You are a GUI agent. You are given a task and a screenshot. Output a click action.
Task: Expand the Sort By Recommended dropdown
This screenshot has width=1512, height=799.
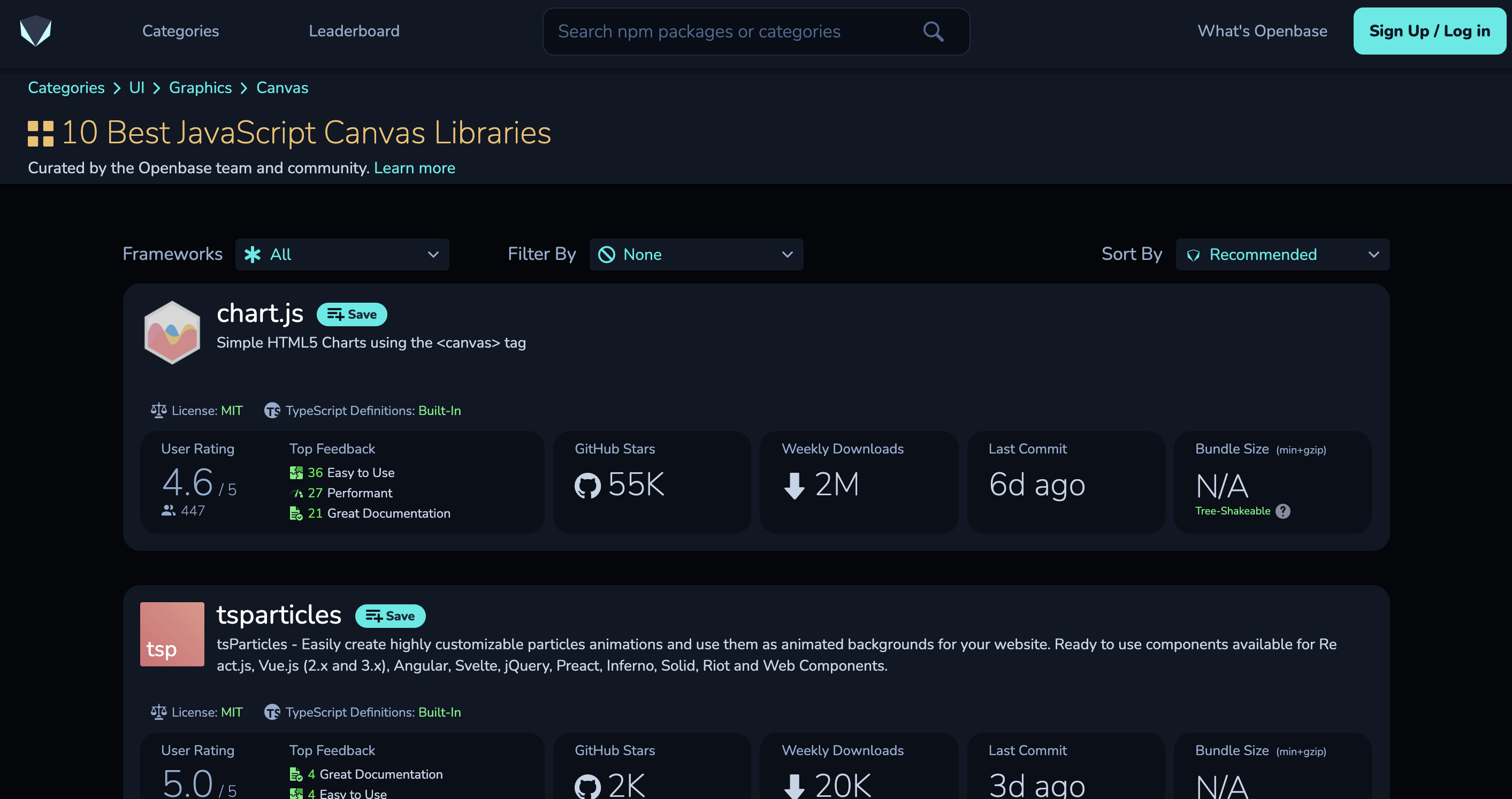pos(1282,255)
